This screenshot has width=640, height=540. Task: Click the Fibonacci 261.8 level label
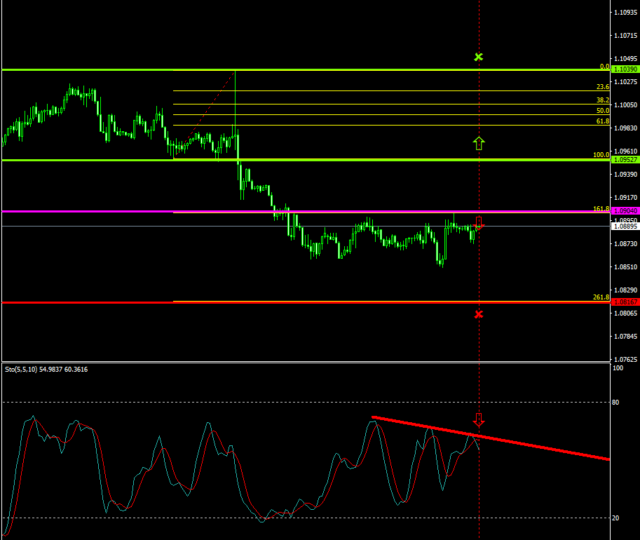600,298
